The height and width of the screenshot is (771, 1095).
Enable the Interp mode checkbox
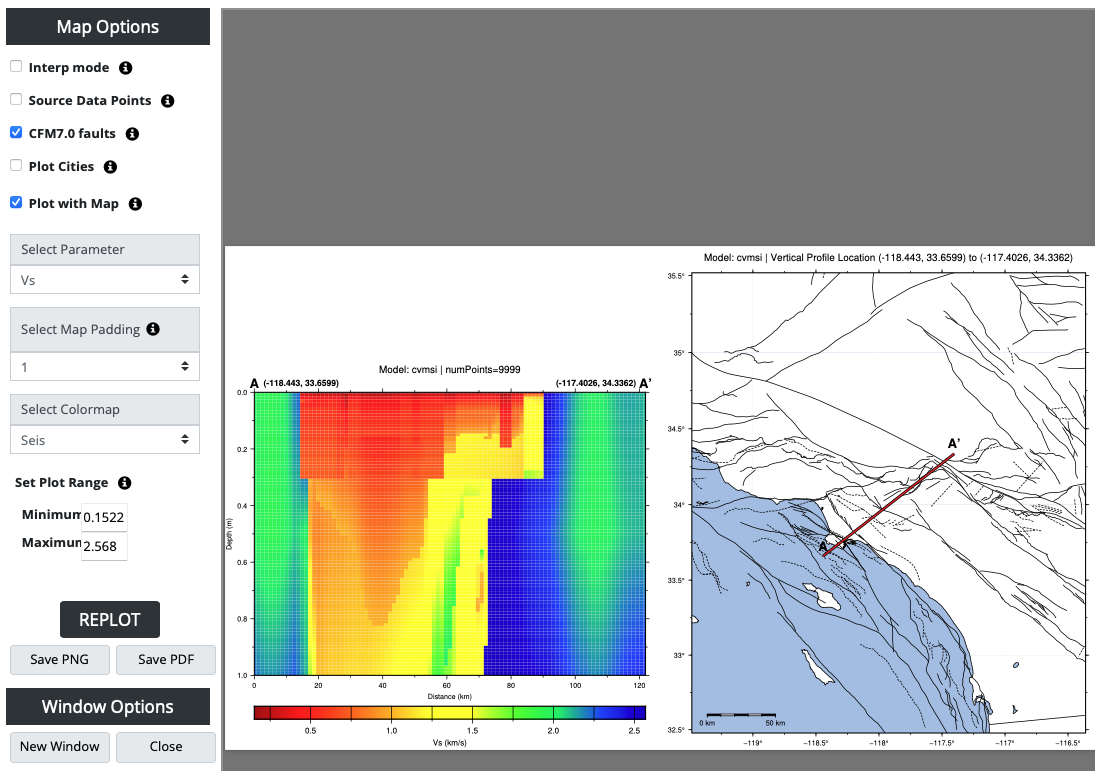(16, 67)
